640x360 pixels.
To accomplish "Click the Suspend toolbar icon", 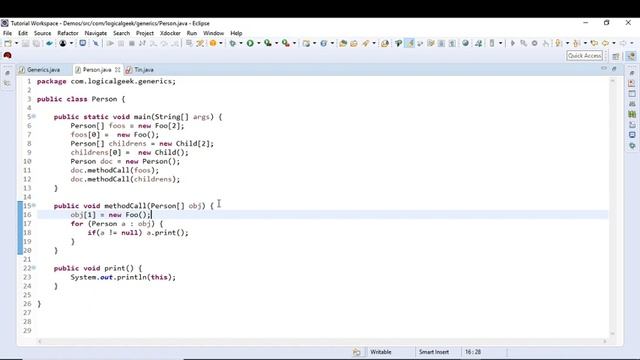I will [x=121, y=43].
